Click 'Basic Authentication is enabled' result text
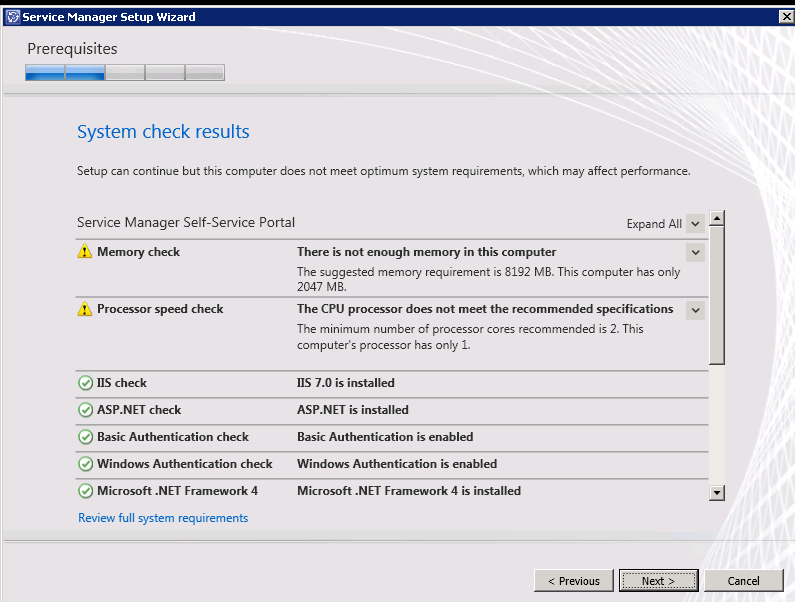 click(385, 437)
